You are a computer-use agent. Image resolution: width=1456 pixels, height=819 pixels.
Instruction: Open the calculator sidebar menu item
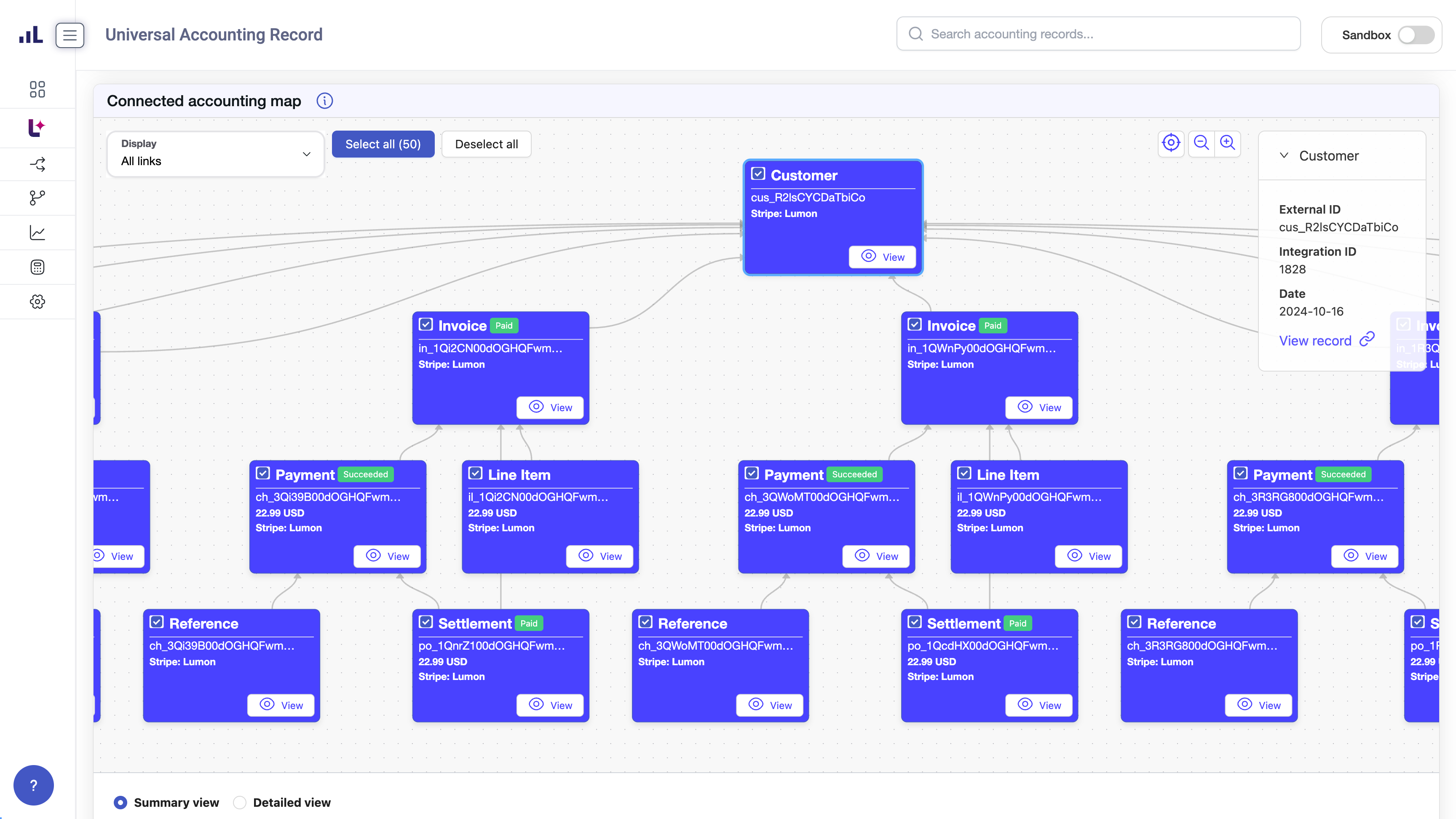pos(37,267)
